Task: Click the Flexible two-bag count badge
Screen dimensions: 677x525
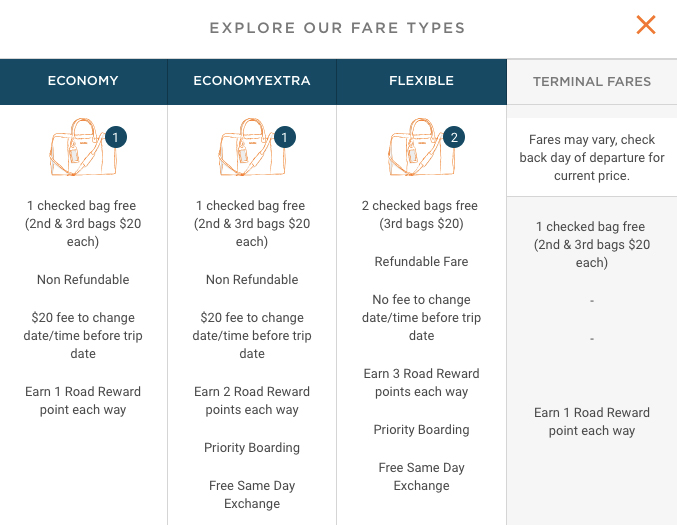Action: [453, 137]
